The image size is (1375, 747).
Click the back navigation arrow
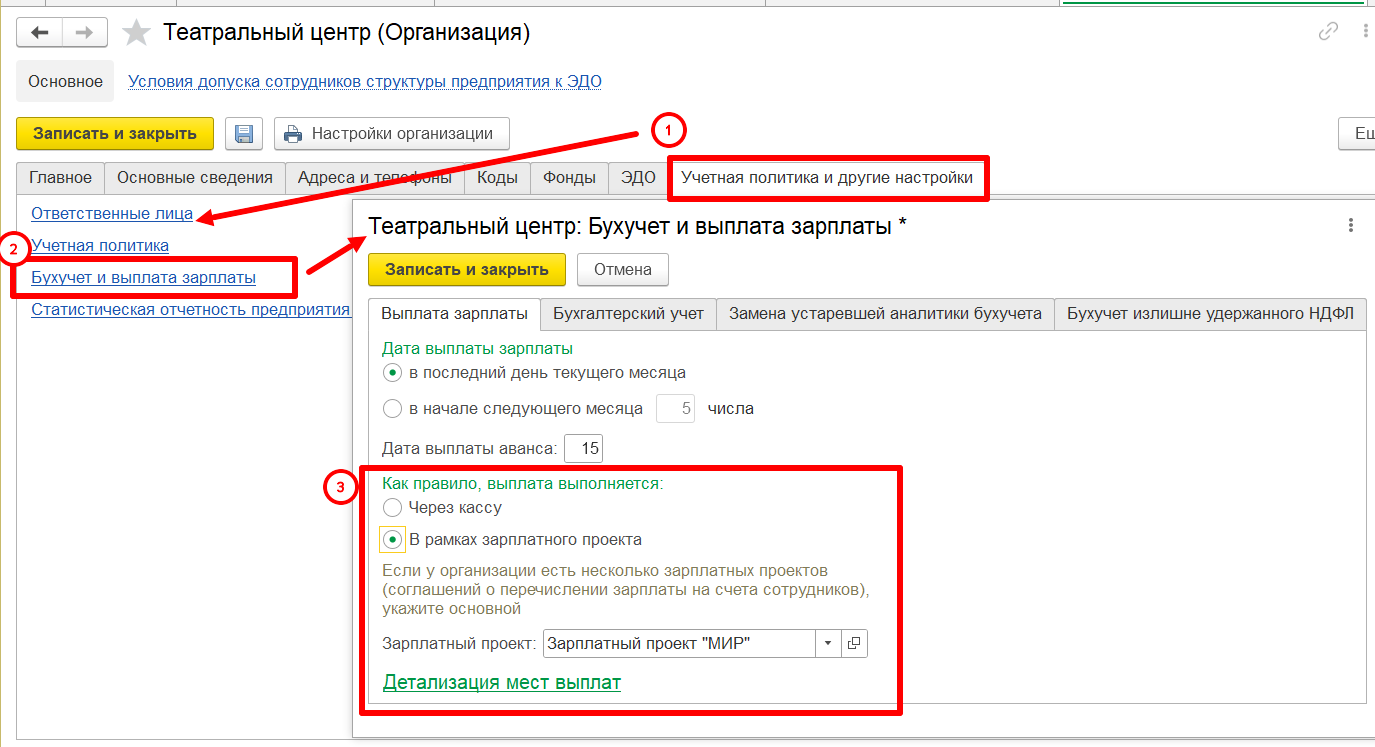[x=40, y=32]
